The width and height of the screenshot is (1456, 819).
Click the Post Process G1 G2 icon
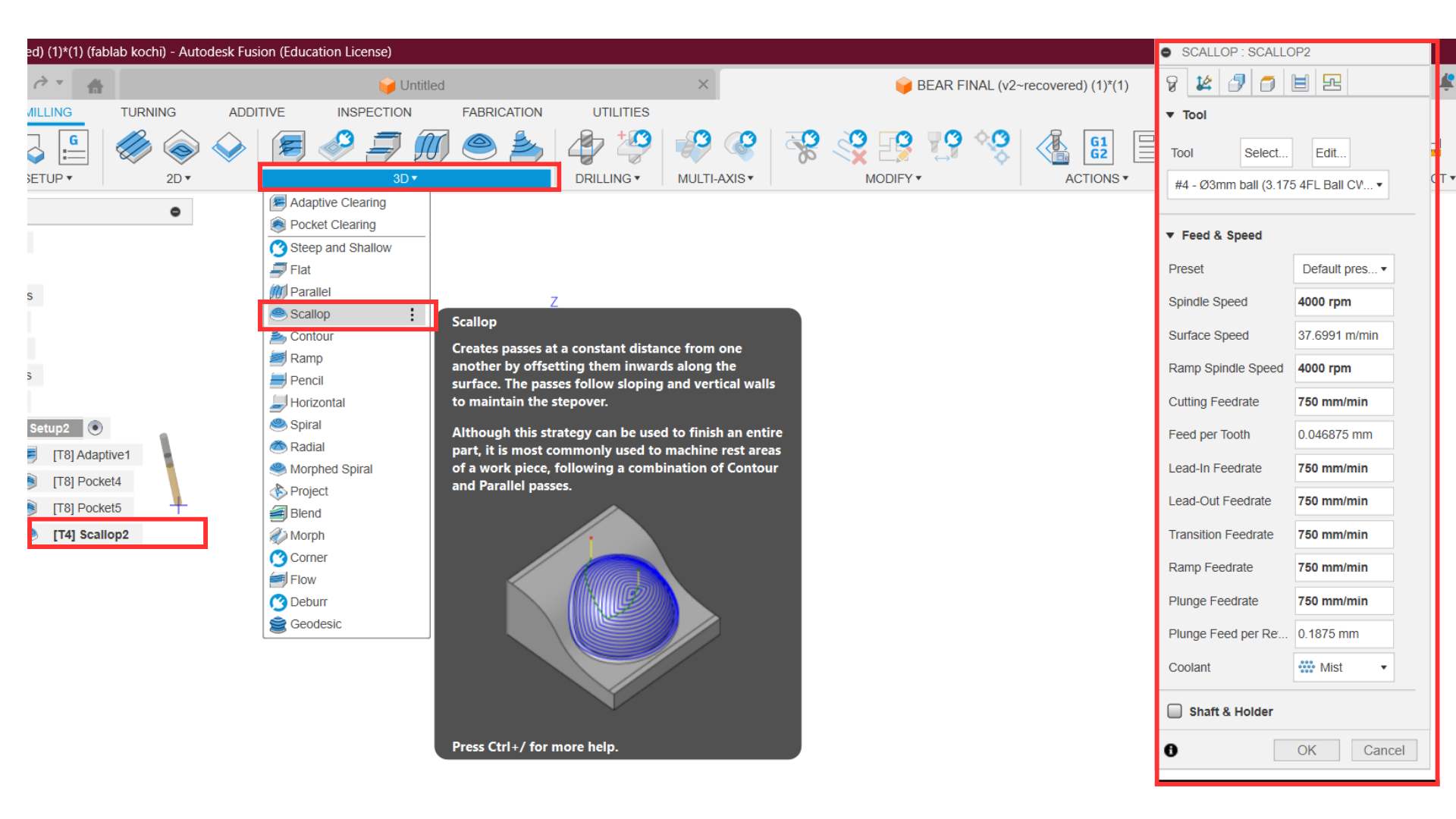[x=1099, y=146]
